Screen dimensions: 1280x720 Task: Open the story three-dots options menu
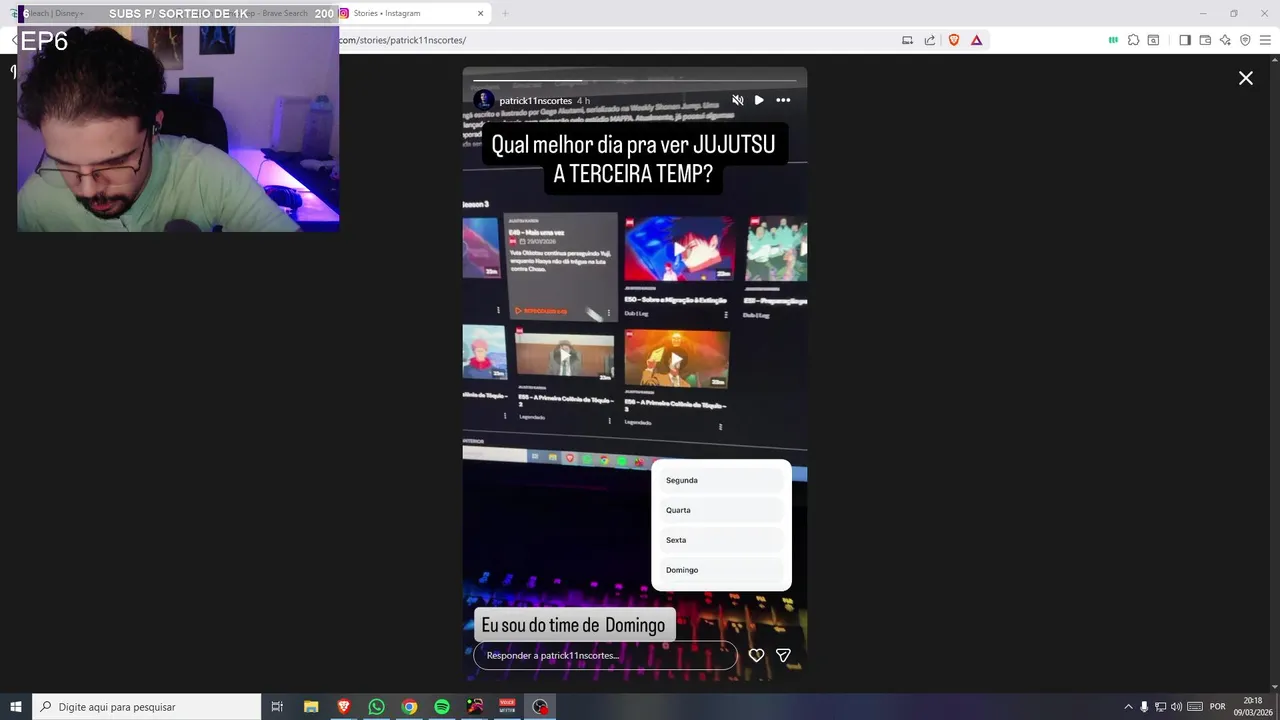(783, 100)
